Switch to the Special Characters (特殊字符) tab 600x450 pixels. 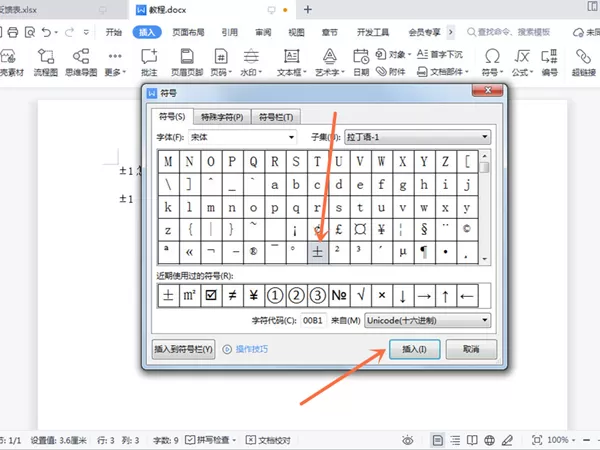coord(222,117)
